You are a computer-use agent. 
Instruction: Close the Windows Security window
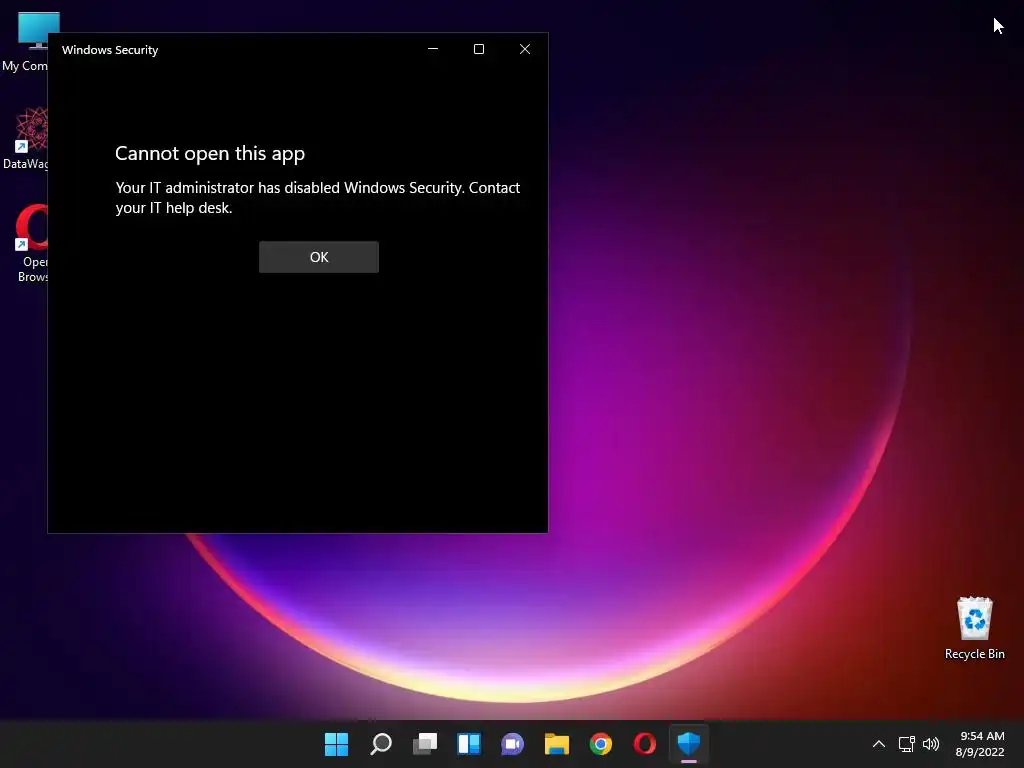pyautogui.click(x=524, y=49)
